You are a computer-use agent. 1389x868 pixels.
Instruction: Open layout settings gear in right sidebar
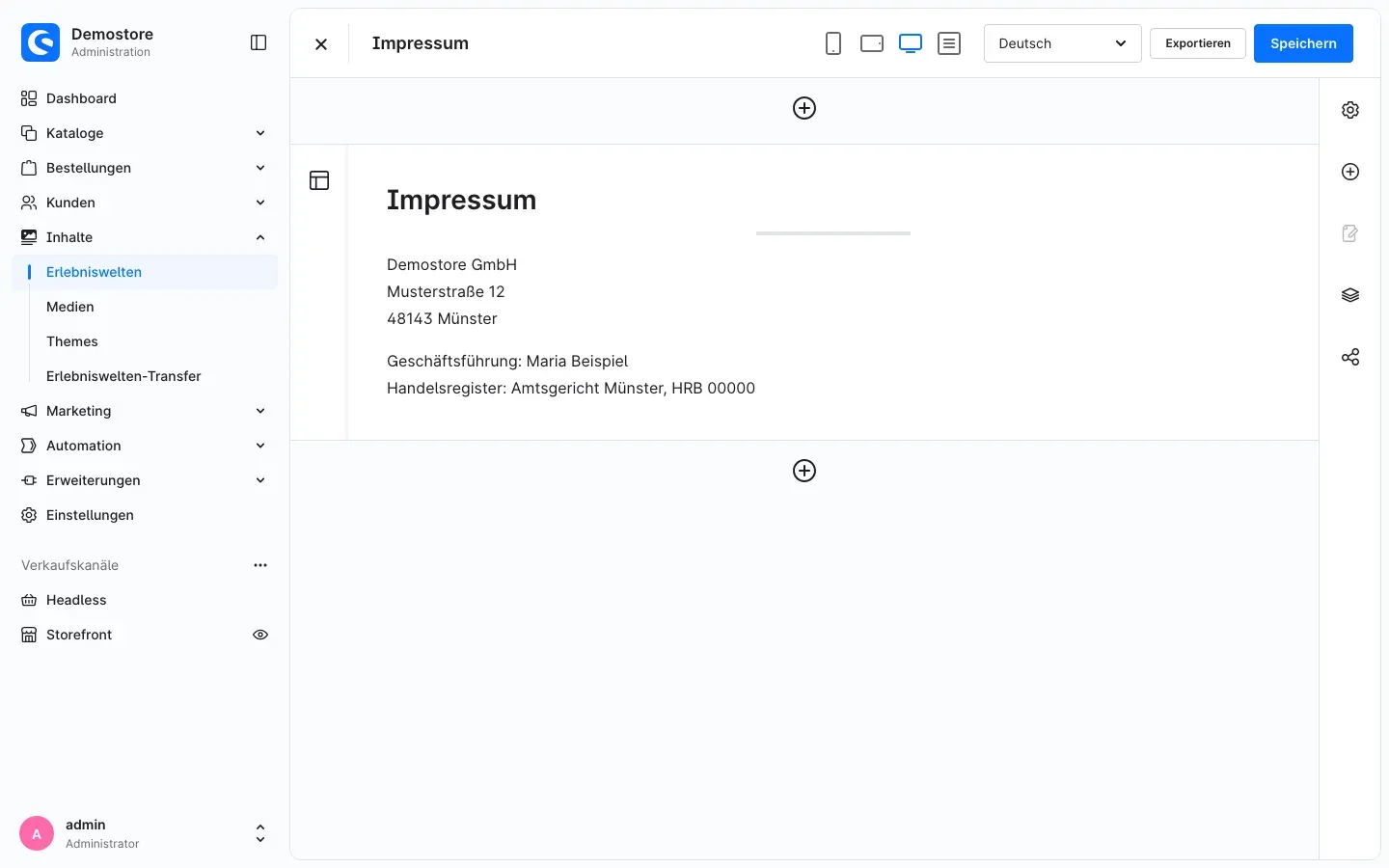(1350, 110)
